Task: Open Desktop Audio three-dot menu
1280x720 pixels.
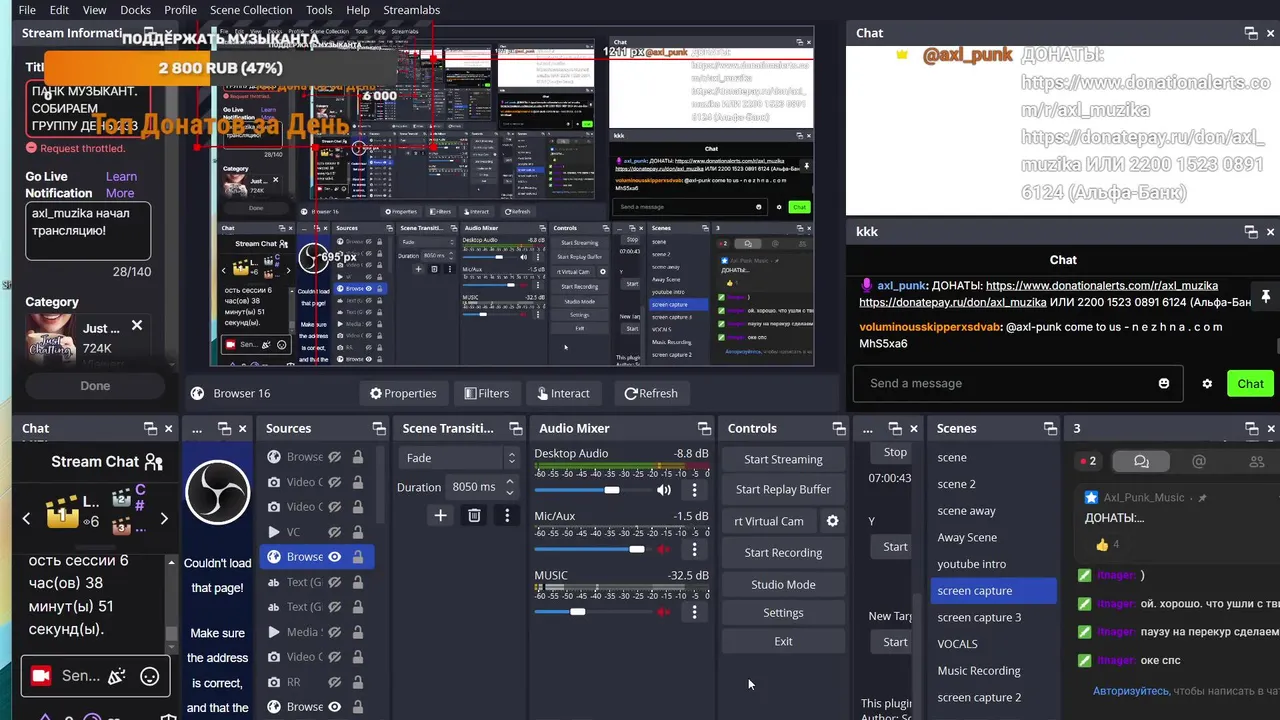Action: pos(694,490)
